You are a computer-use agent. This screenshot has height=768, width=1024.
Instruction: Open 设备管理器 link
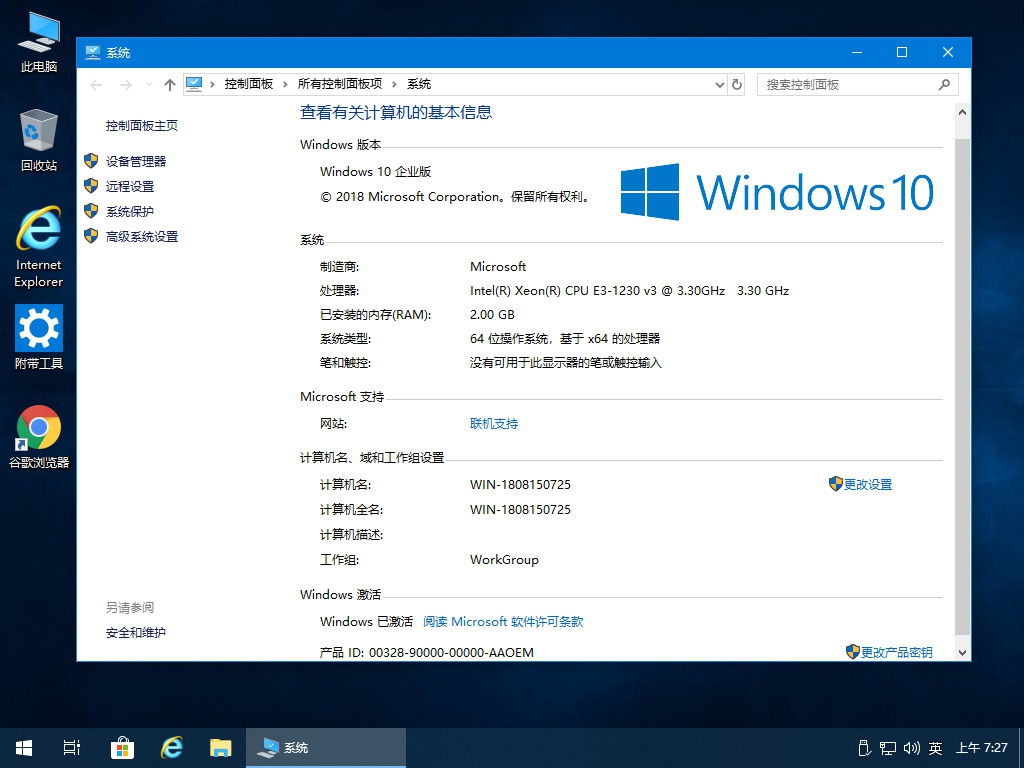pos(136,161)
